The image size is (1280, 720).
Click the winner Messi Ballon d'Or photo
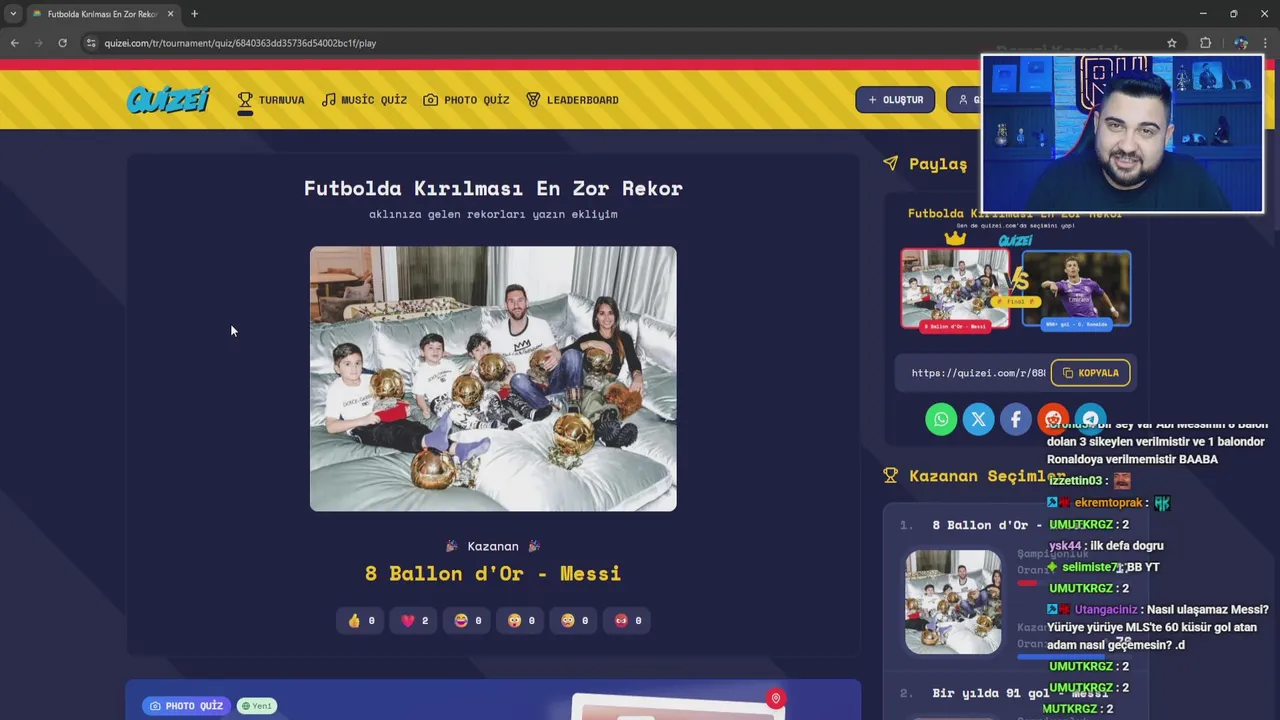(493, 379)
